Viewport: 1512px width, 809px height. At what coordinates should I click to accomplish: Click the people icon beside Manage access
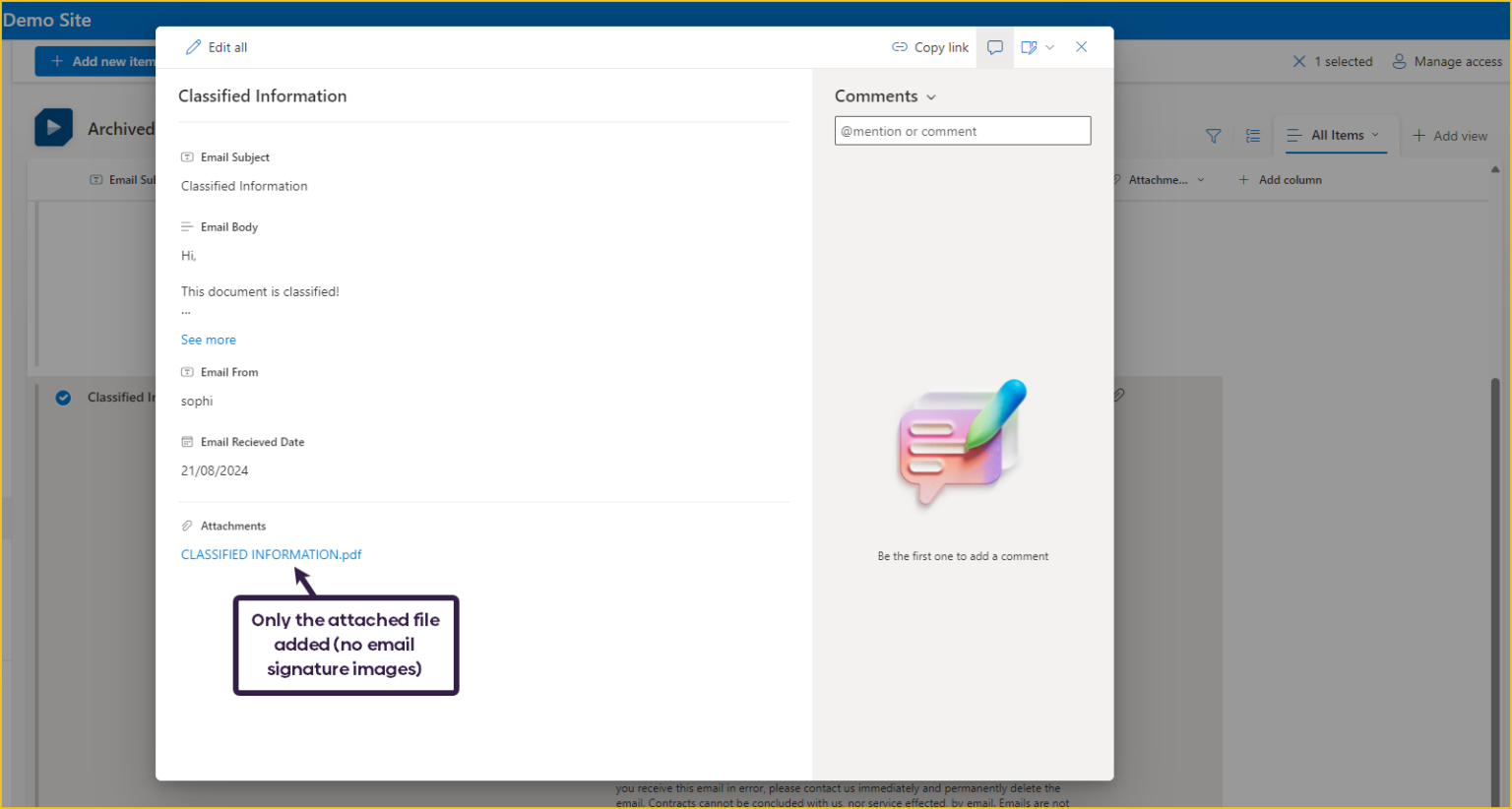(x=1399, y=61)
